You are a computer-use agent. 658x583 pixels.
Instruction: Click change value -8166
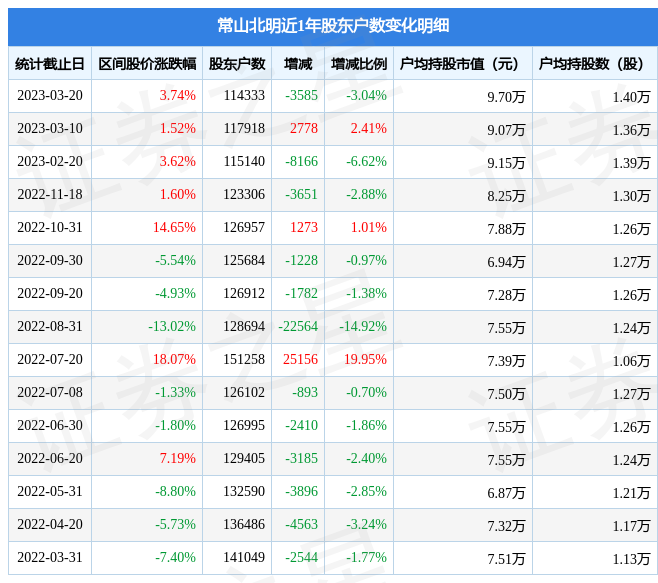click(301, 161)
